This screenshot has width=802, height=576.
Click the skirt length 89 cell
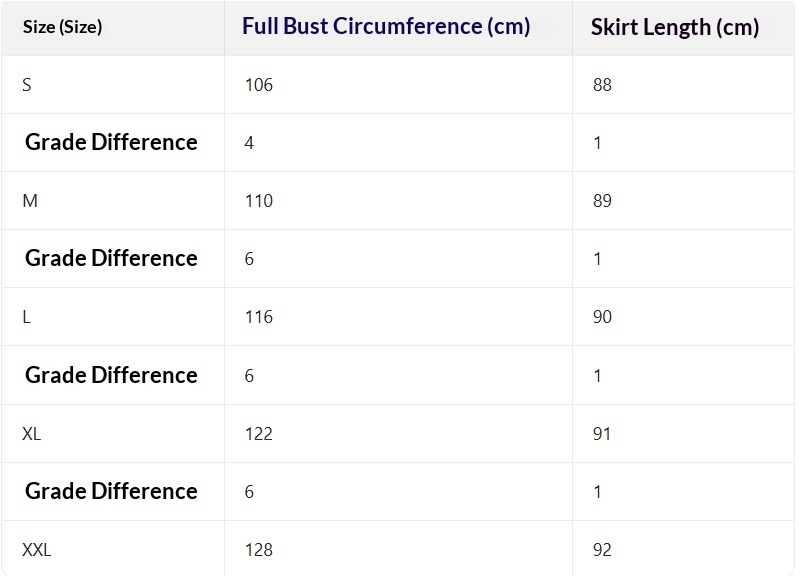click(x=602, y=201)
